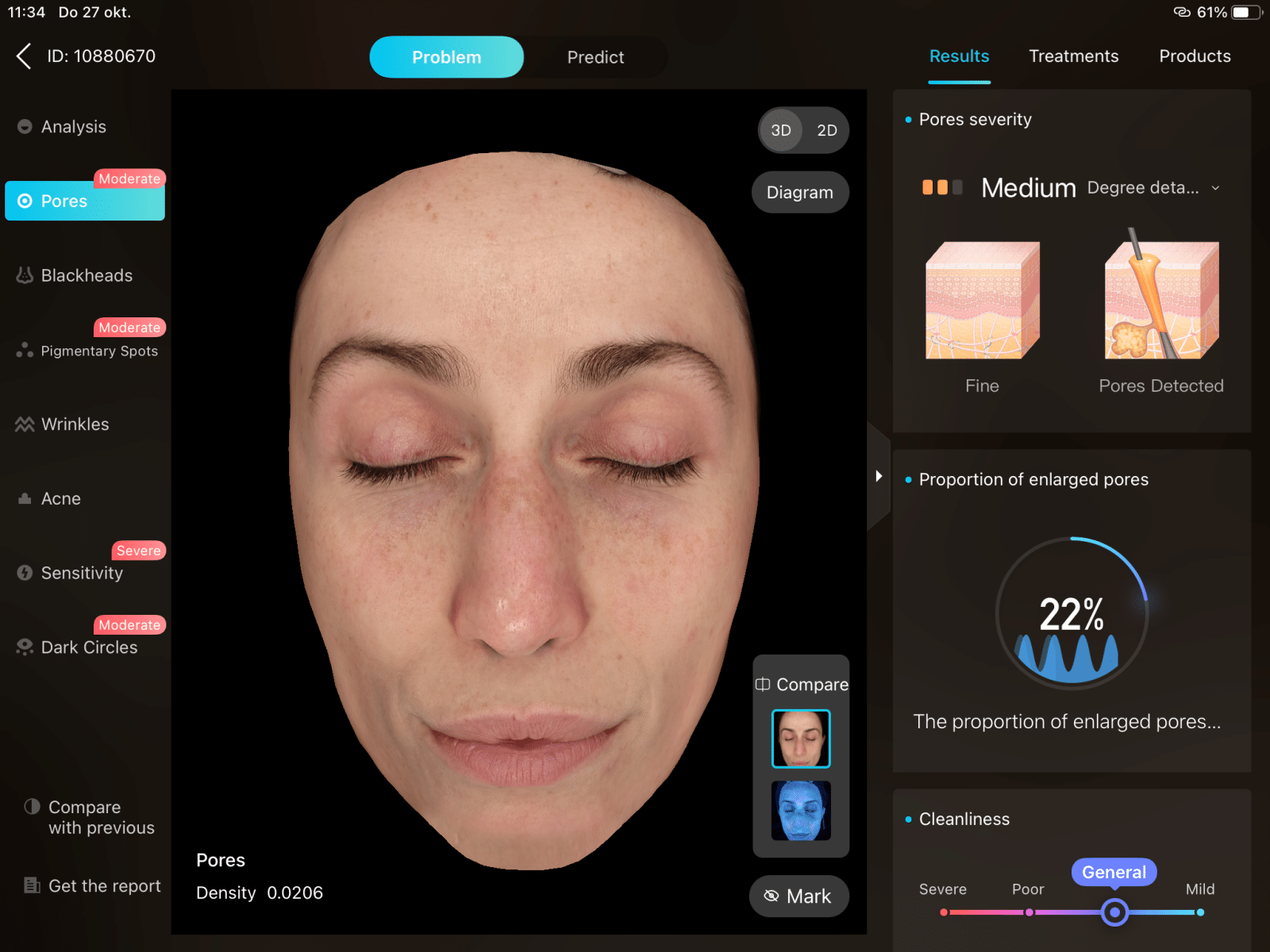Viewport: 1270px width, 952px height.
Task: Click the Predict button
Action: [595, 57]
